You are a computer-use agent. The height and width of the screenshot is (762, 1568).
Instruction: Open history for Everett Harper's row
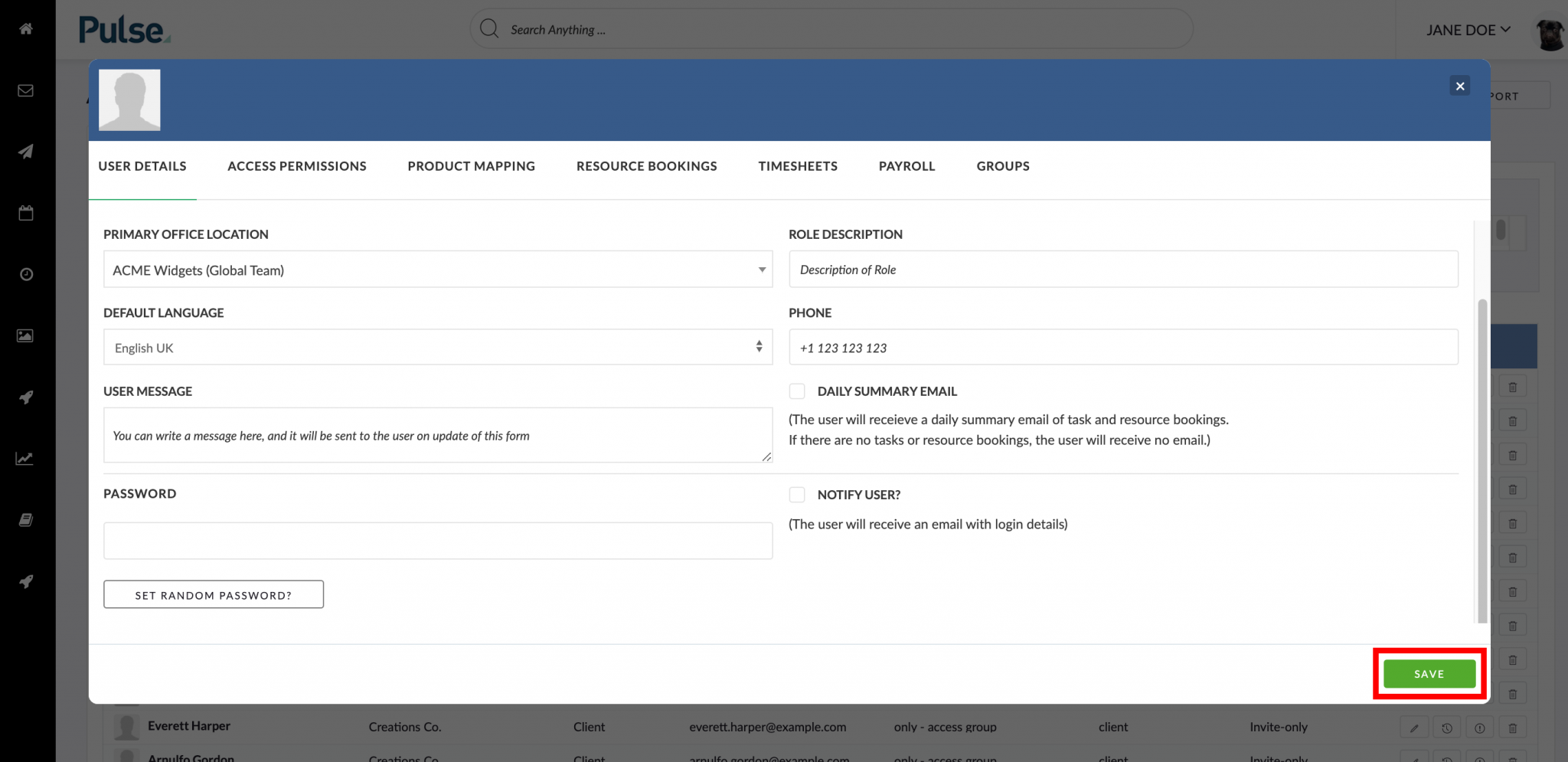[1447, 727]
